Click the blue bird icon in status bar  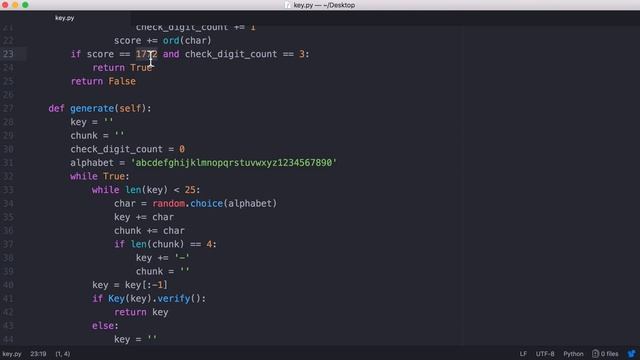tap(632, 354)
